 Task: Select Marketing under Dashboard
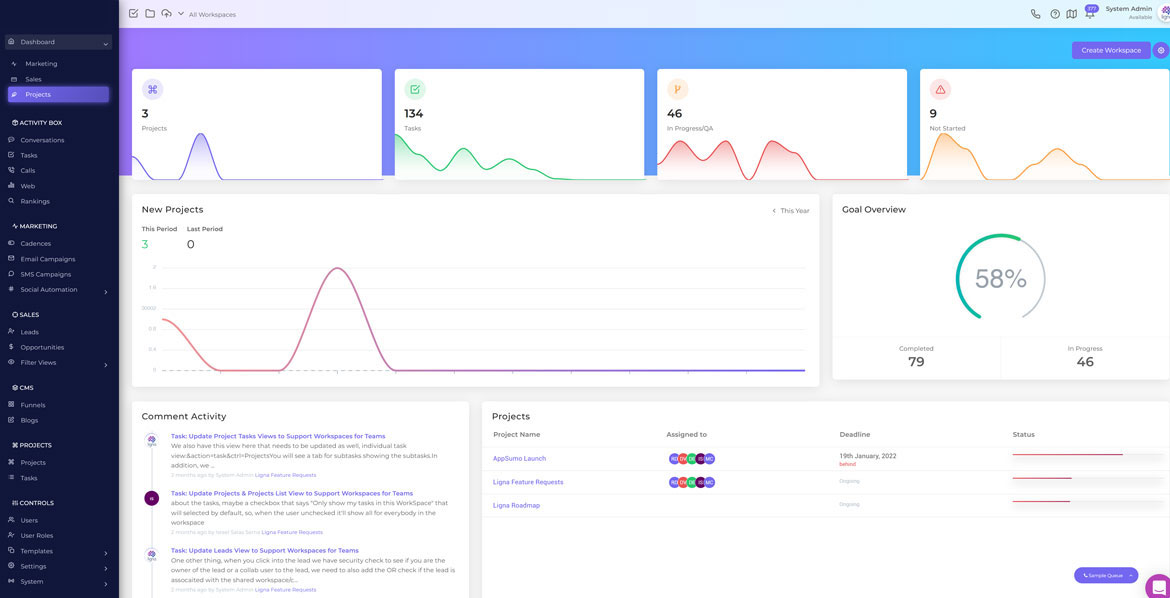click(41, 64)
